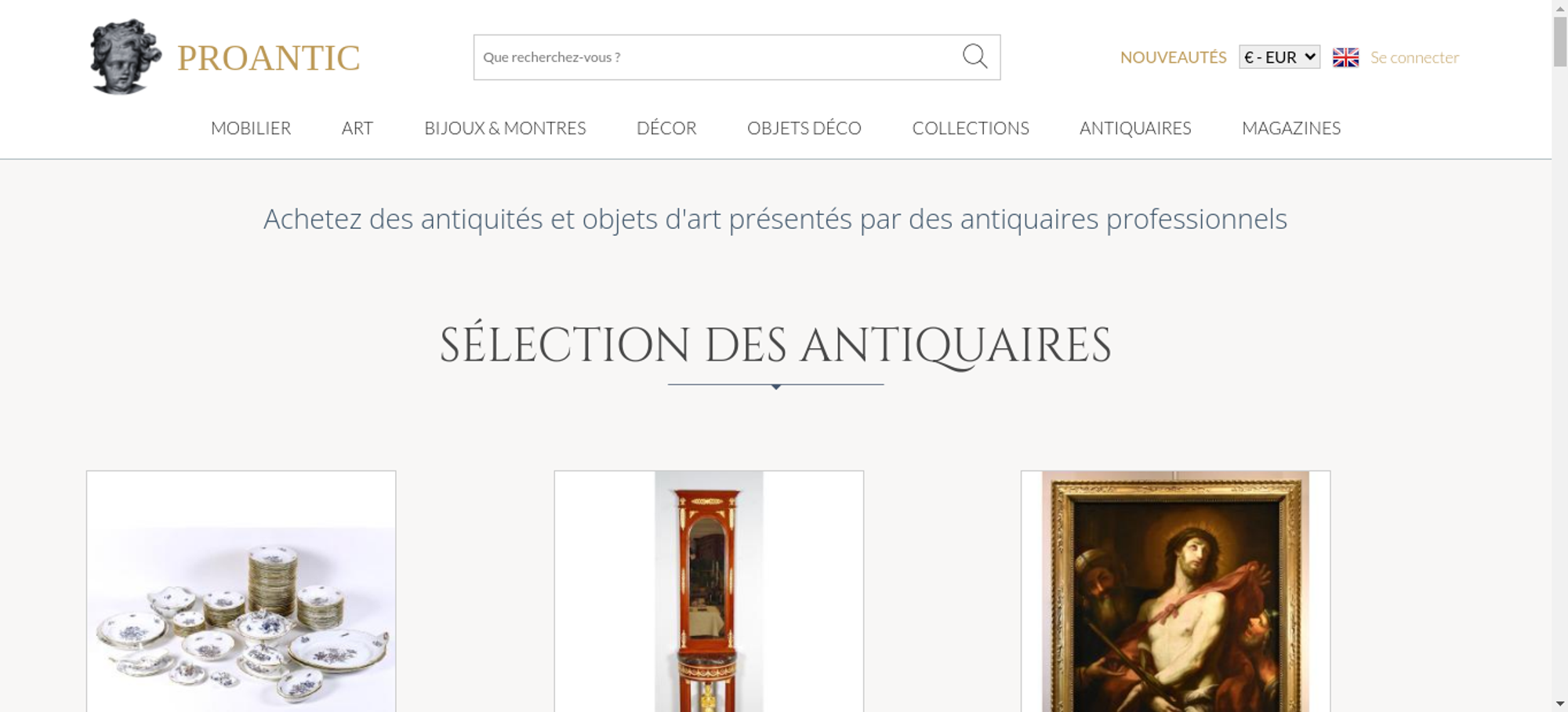This screenshot has height=712, width=1568.
Task: Click the magnifying glass search icon
Action: coord(975,56)
